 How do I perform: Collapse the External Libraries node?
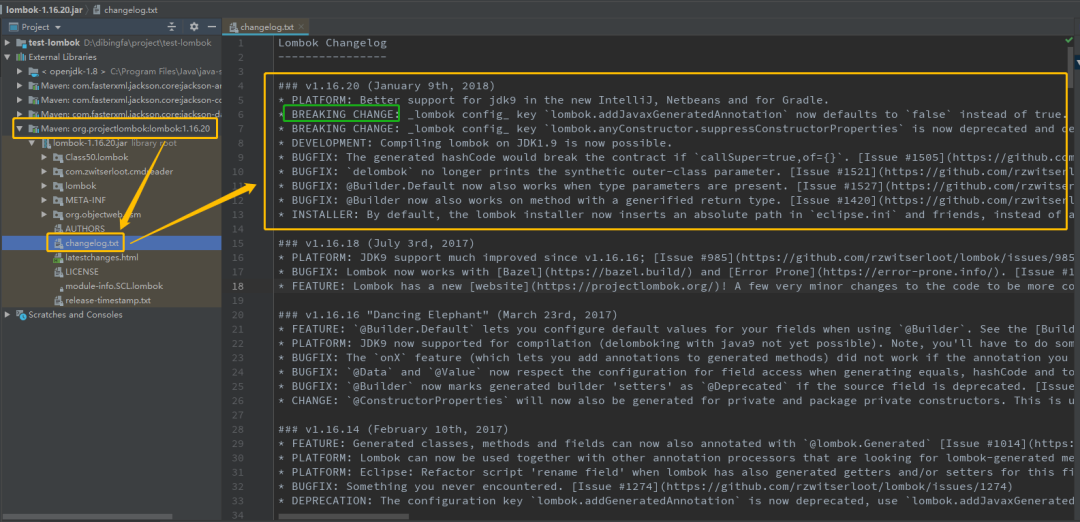8,57
